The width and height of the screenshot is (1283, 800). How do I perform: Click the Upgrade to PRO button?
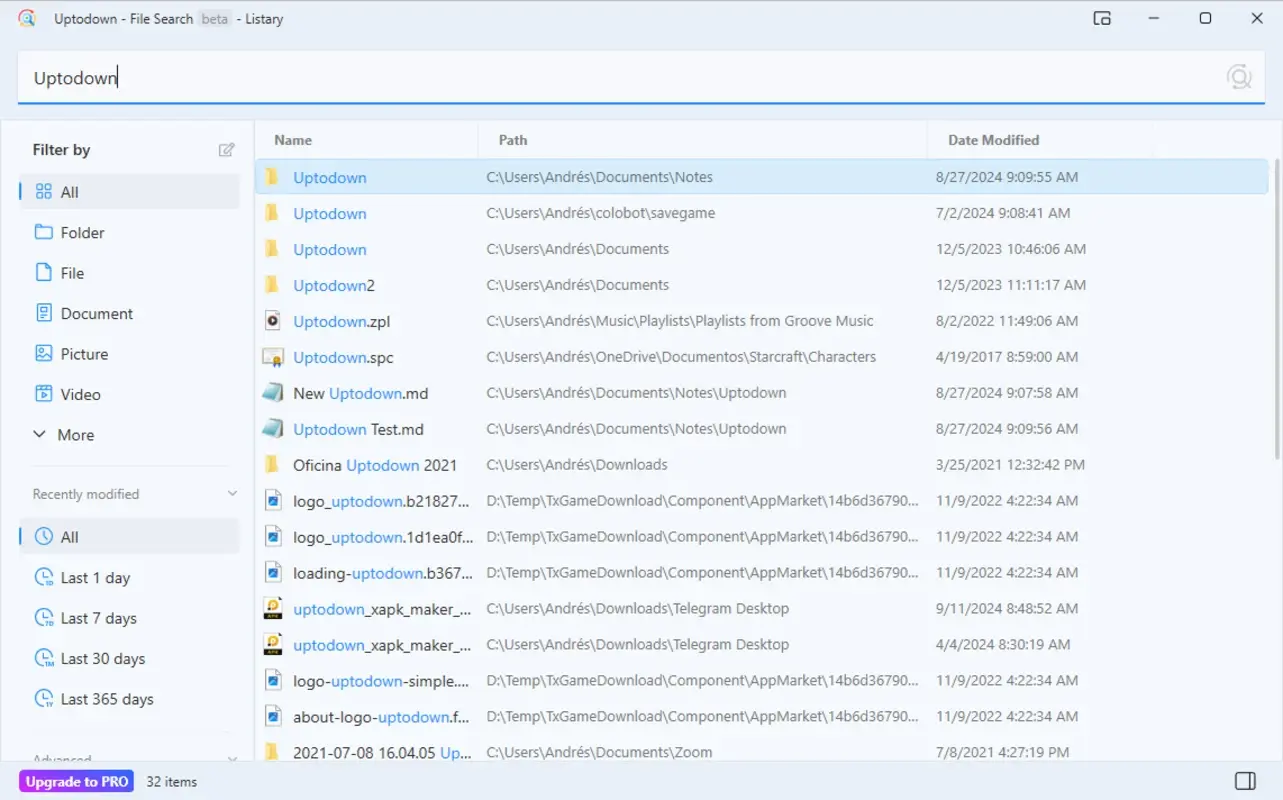coord(76,781)
